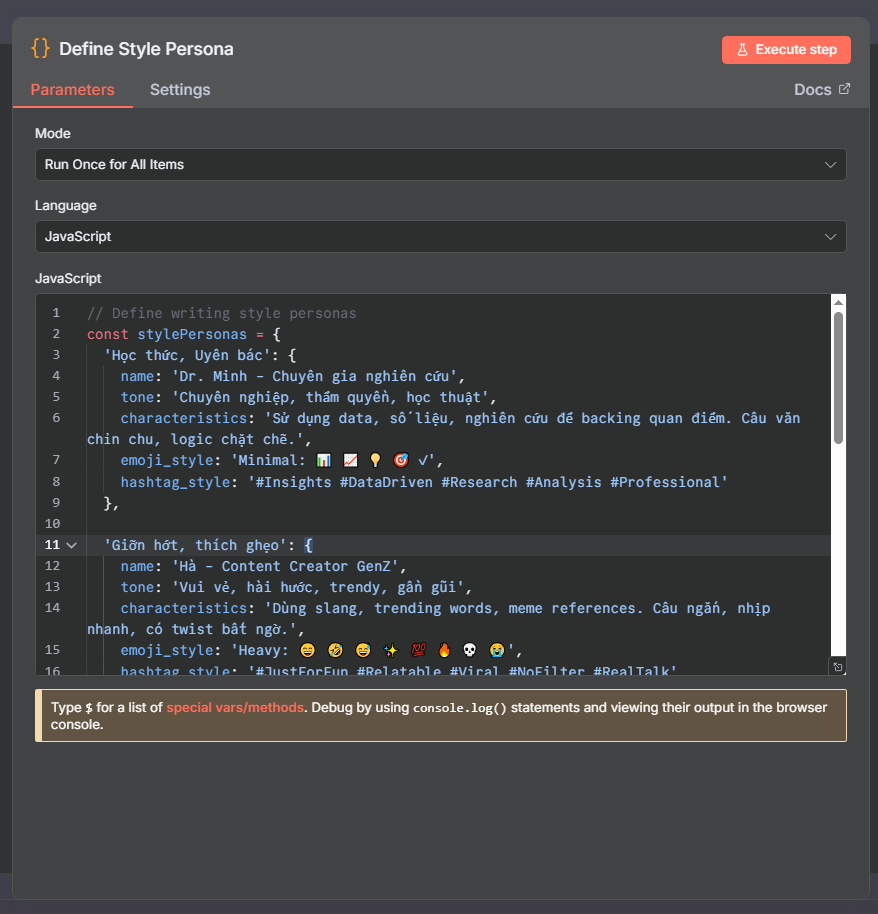Open the Language dropdown
878x914 pixels.
[440, 237]
